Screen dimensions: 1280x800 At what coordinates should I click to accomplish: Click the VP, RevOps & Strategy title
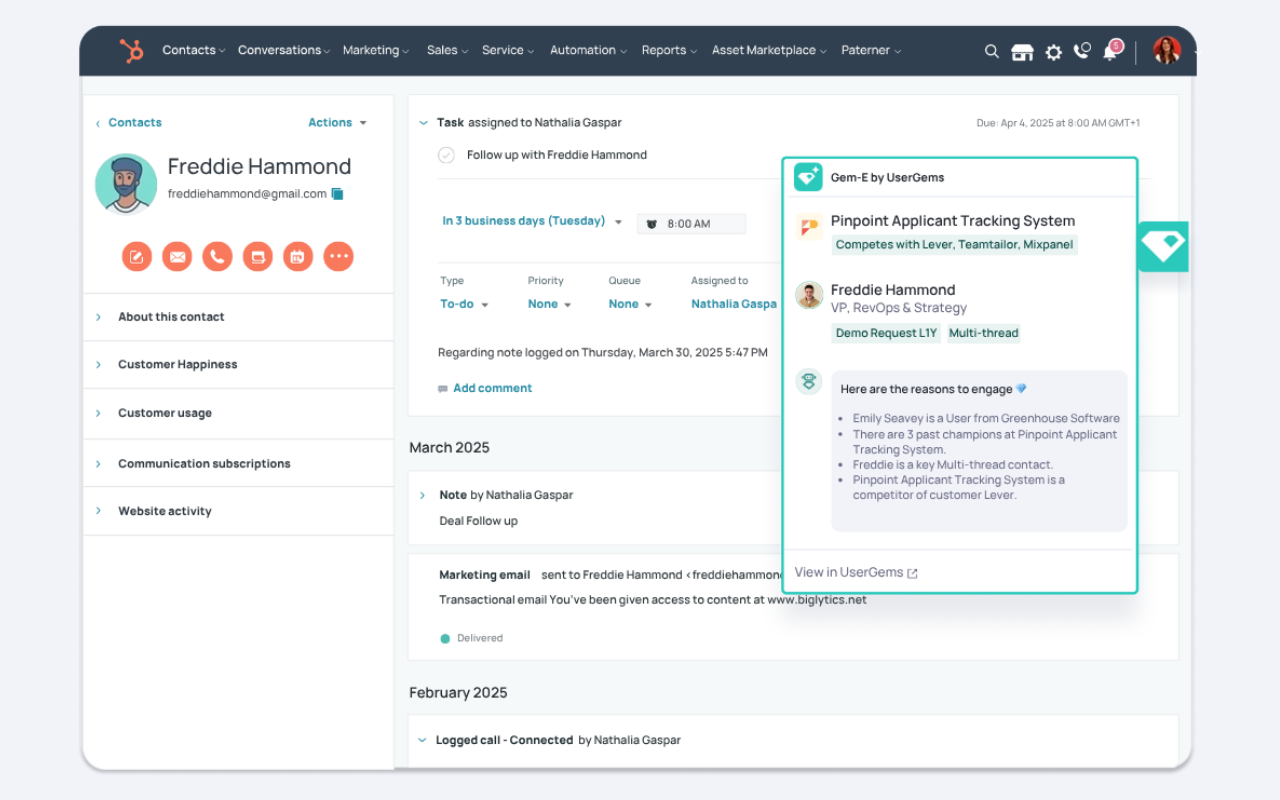899,308
